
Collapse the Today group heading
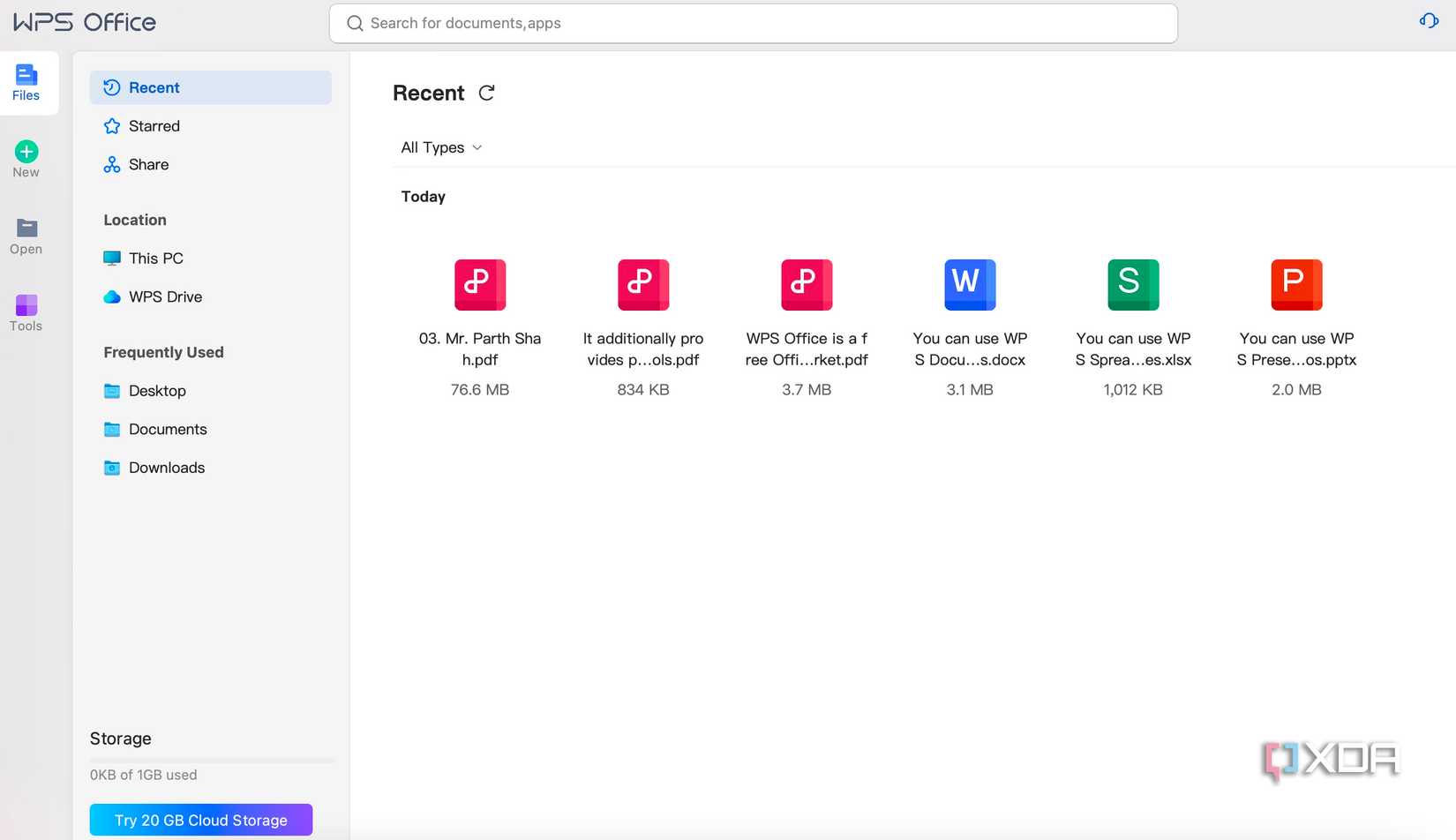coord(423,196)
